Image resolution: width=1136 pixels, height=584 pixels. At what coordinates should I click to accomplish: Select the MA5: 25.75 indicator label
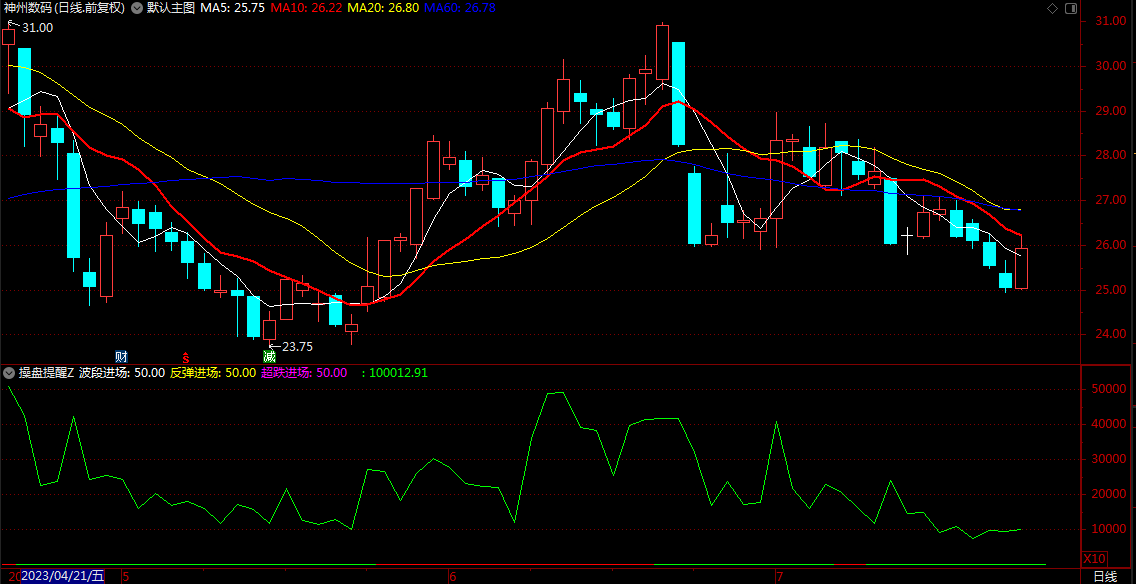point(233,9)
